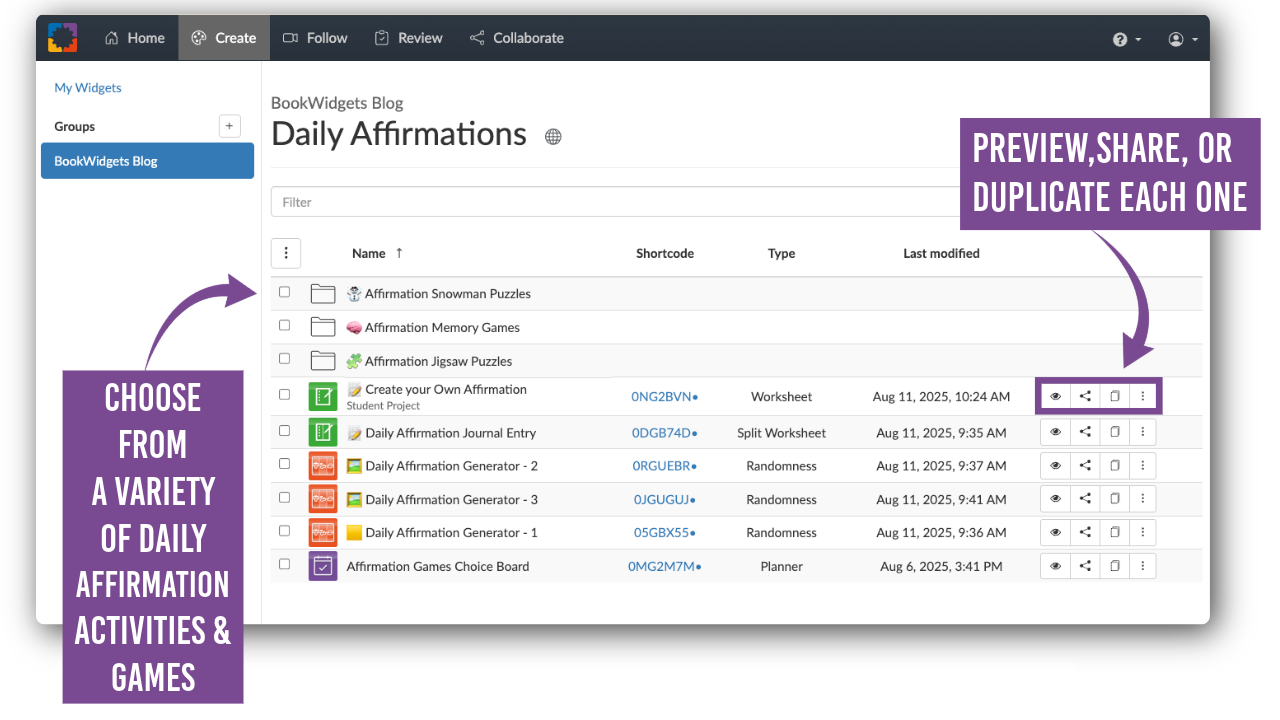Viewport: 1280px width, 720px height.
Task: Click the BookWidgets logo icon
Action: click(63, 38)
